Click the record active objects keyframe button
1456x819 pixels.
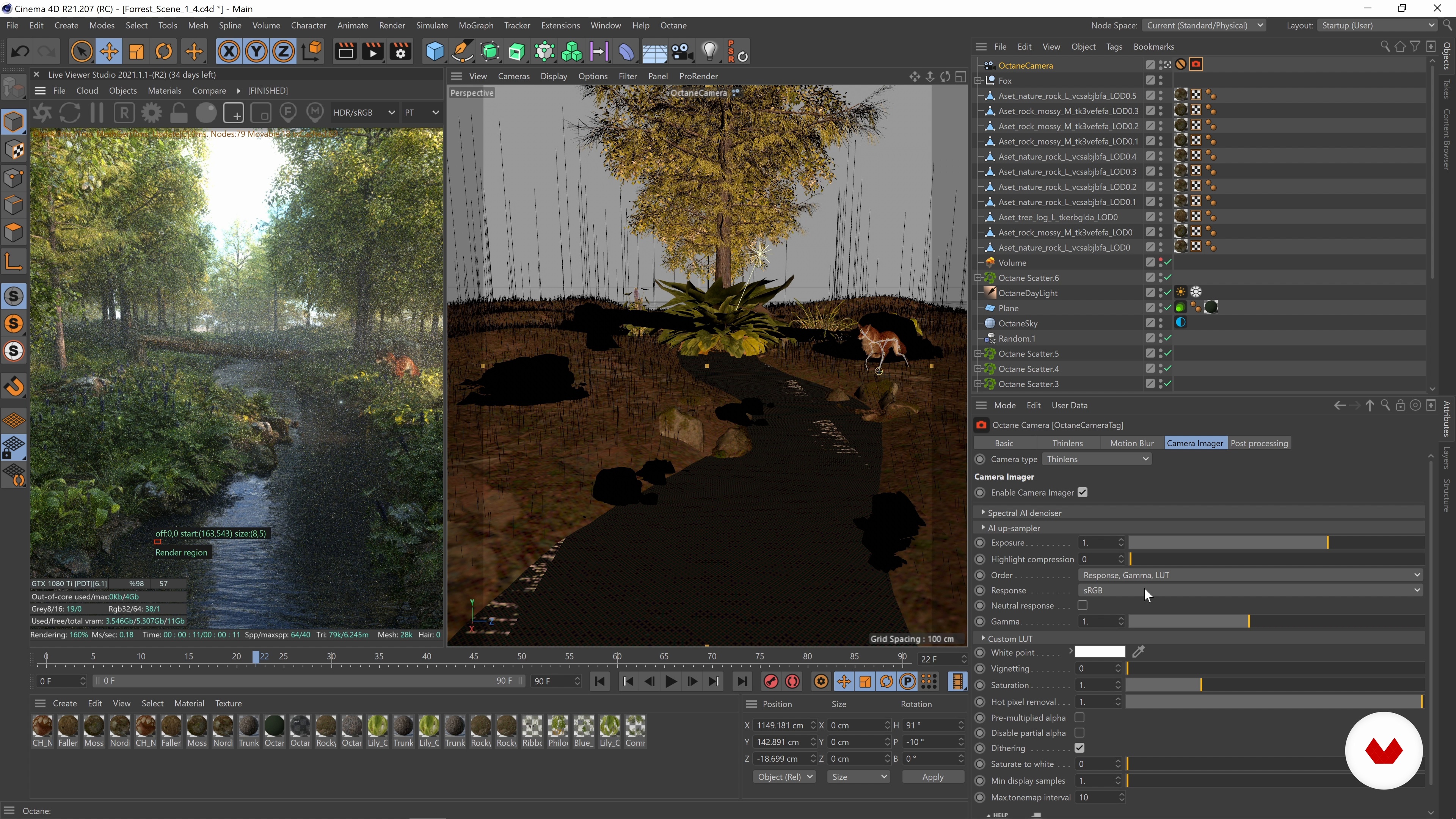point(771,682)
